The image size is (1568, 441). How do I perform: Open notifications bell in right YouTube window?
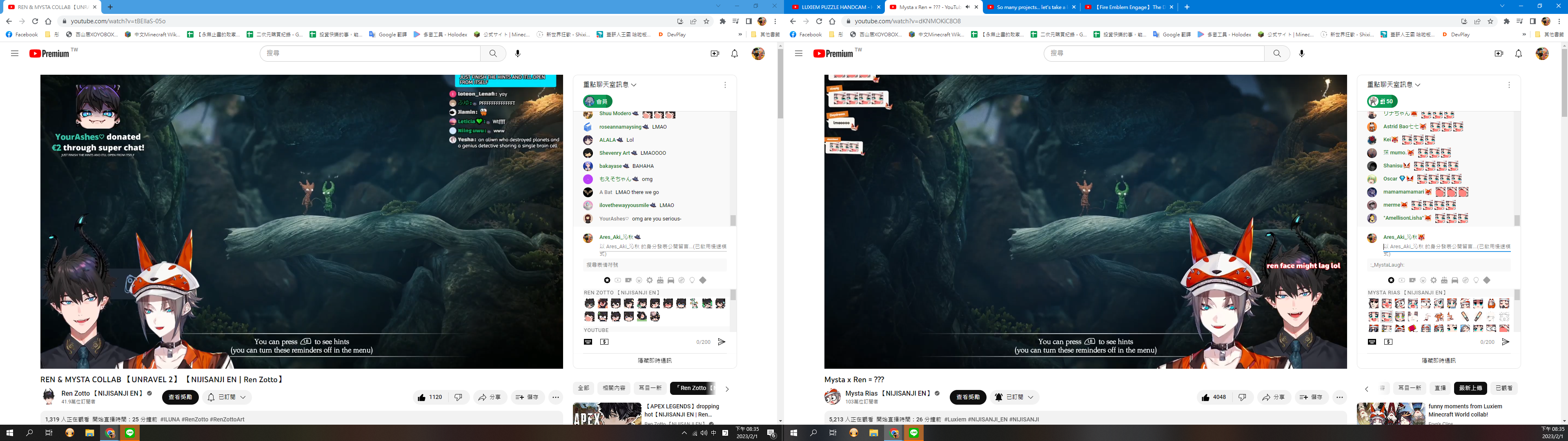1519,53
